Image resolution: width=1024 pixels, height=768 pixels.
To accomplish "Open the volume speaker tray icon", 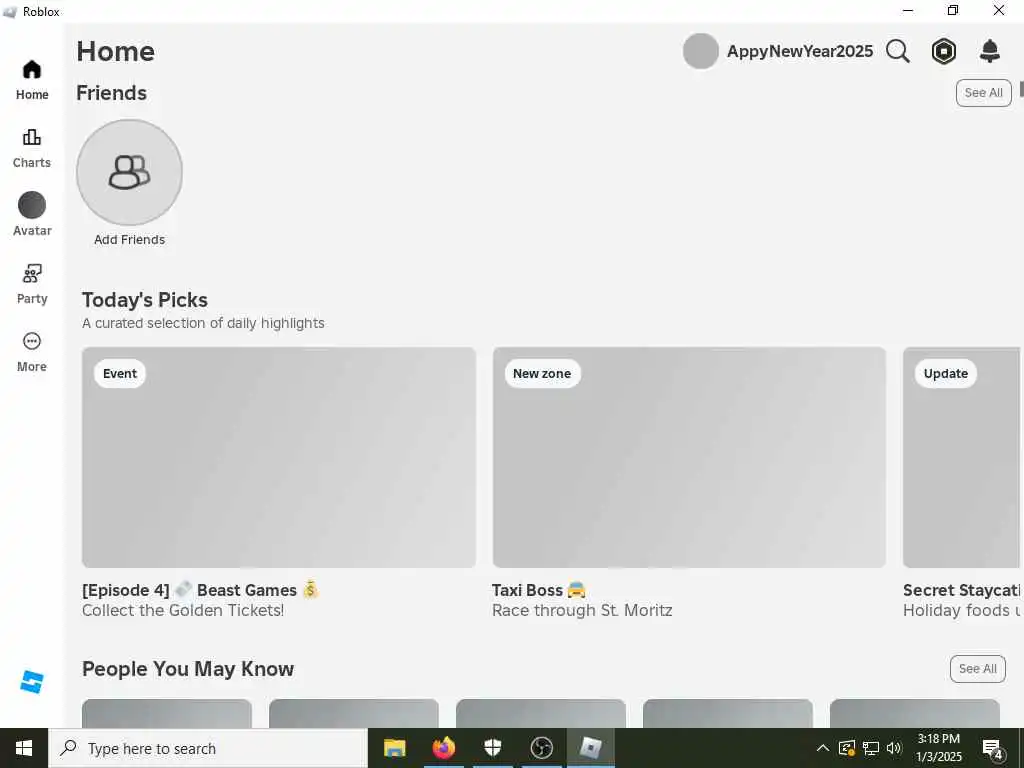I will 894,748.
